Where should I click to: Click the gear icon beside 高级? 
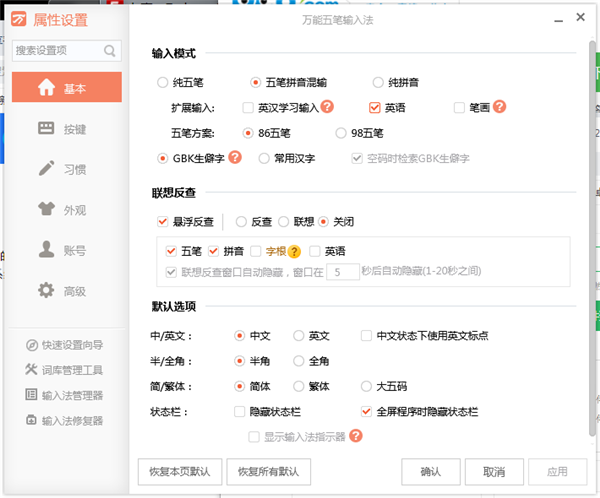tap(46, 290)
